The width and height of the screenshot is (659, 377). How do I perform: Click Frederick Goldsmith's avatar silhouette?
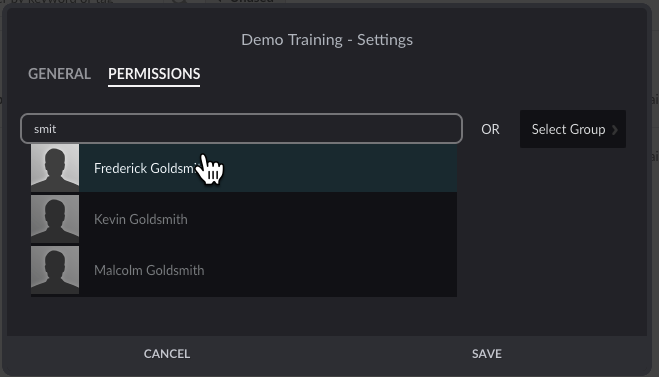pyautogui.click(x=55, y=168)
